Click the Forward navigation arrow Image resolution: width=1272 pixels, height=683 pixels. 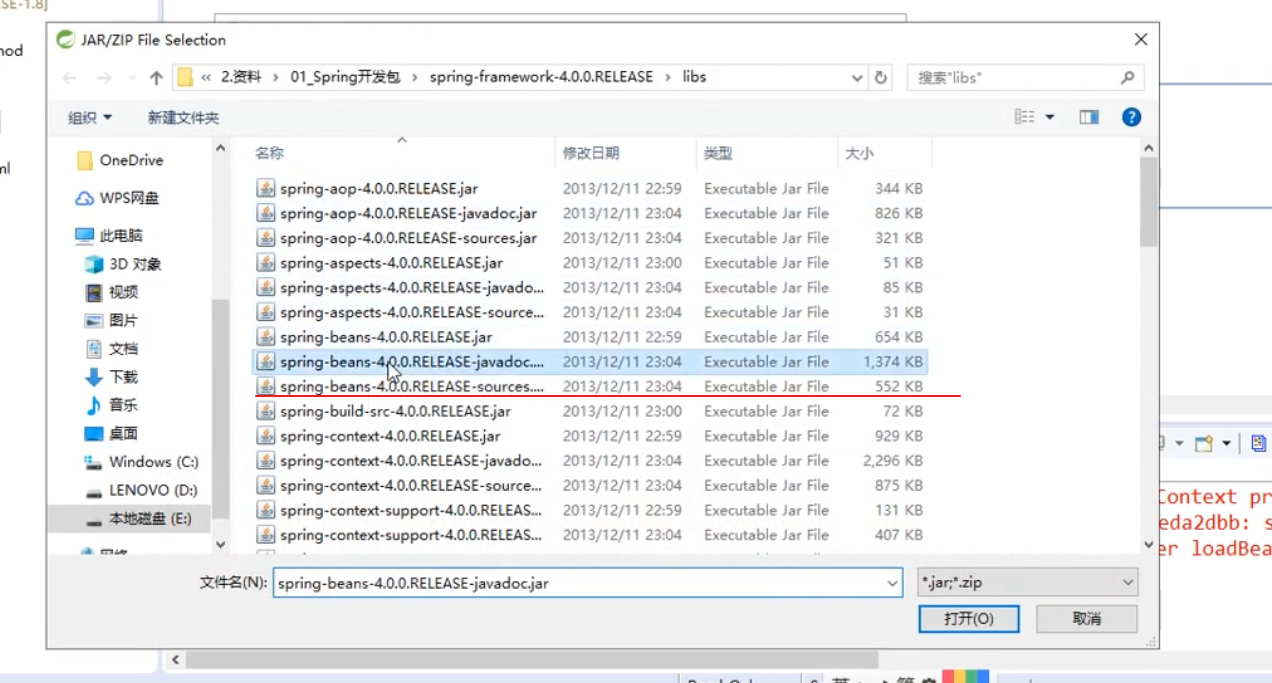tap(104, 78)
